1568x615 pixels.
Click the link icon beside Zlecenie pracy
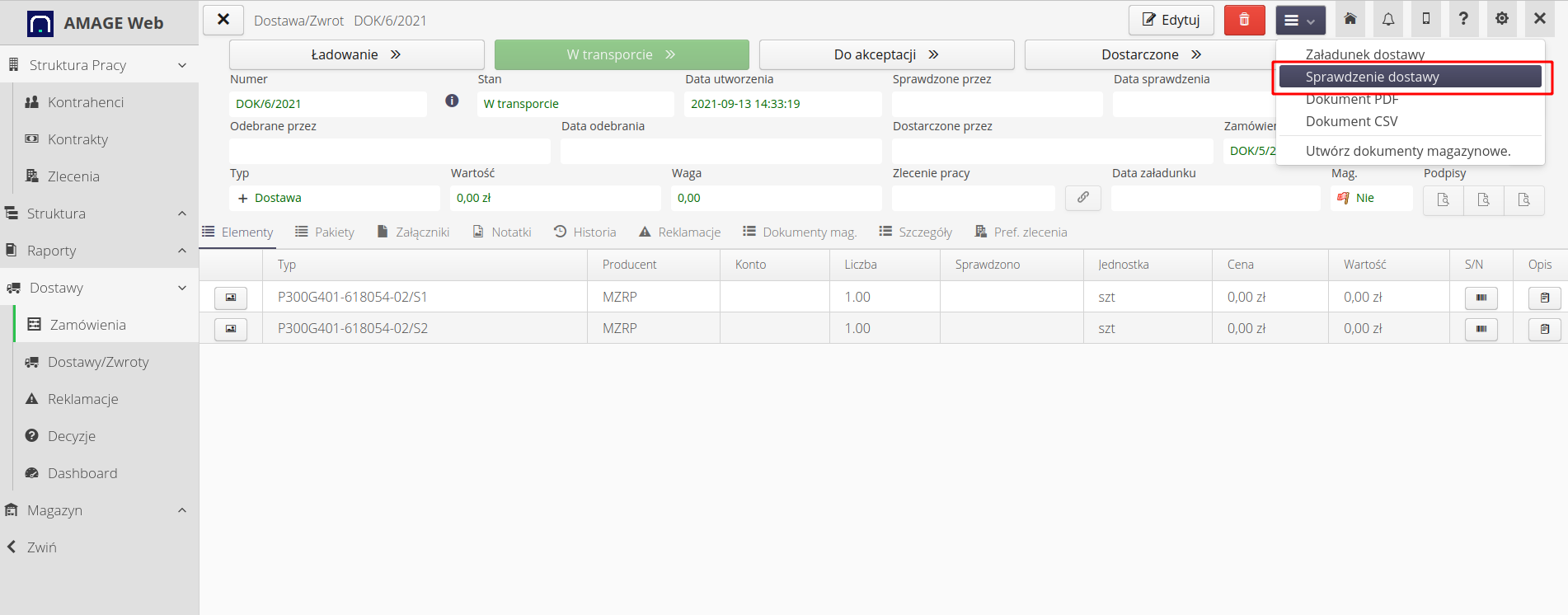(x=1082, y=198)
